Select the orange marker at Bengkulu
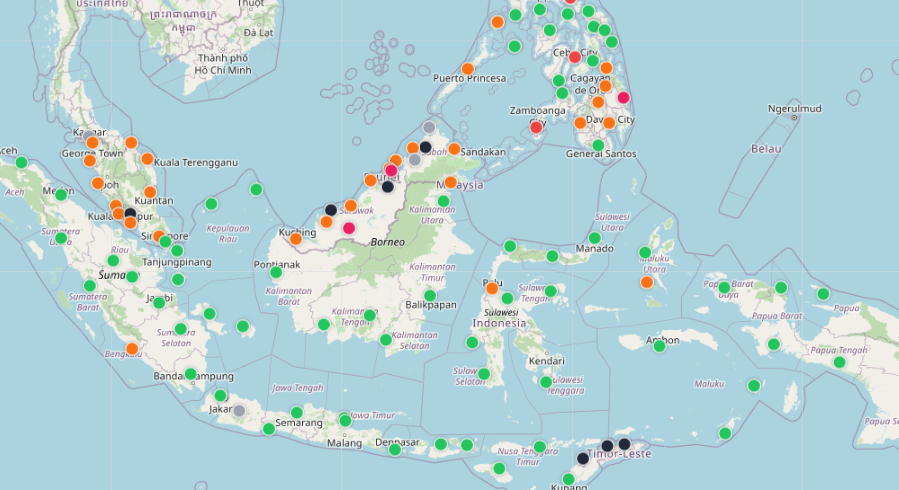Image resolution: width=899 pixels, height=490 pixels. 132,348
